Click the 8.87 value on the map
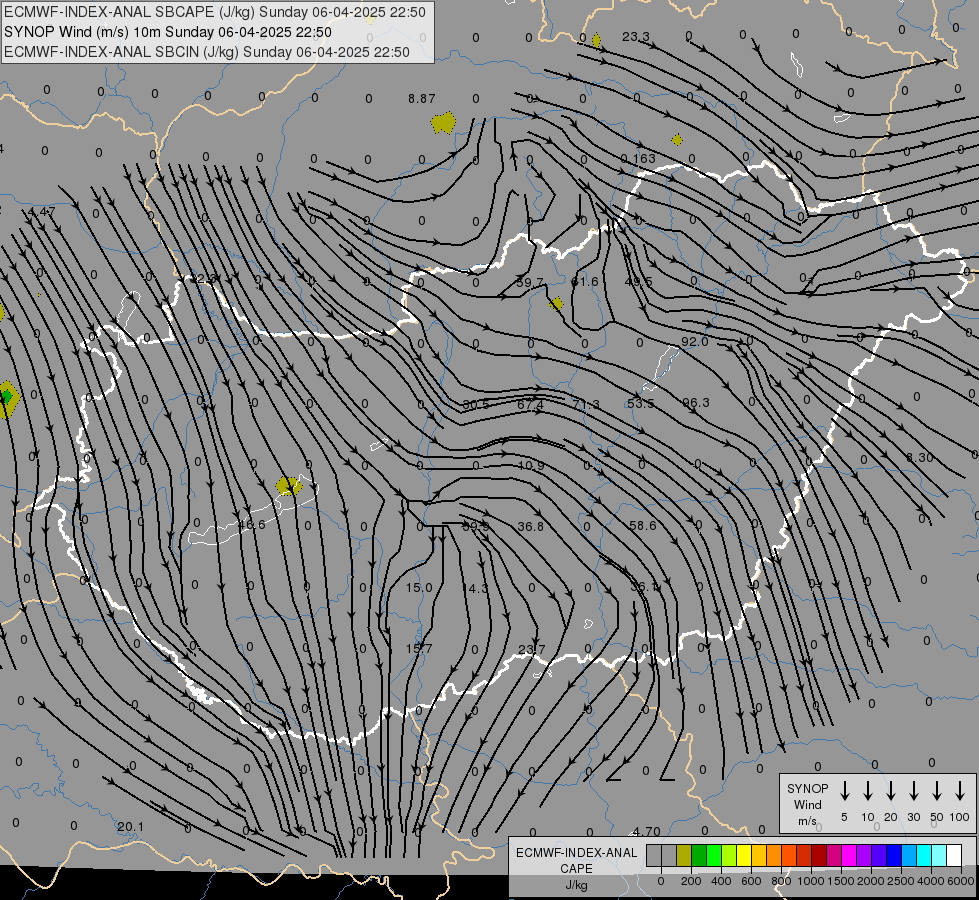979x900 pixels. (421, 99)
